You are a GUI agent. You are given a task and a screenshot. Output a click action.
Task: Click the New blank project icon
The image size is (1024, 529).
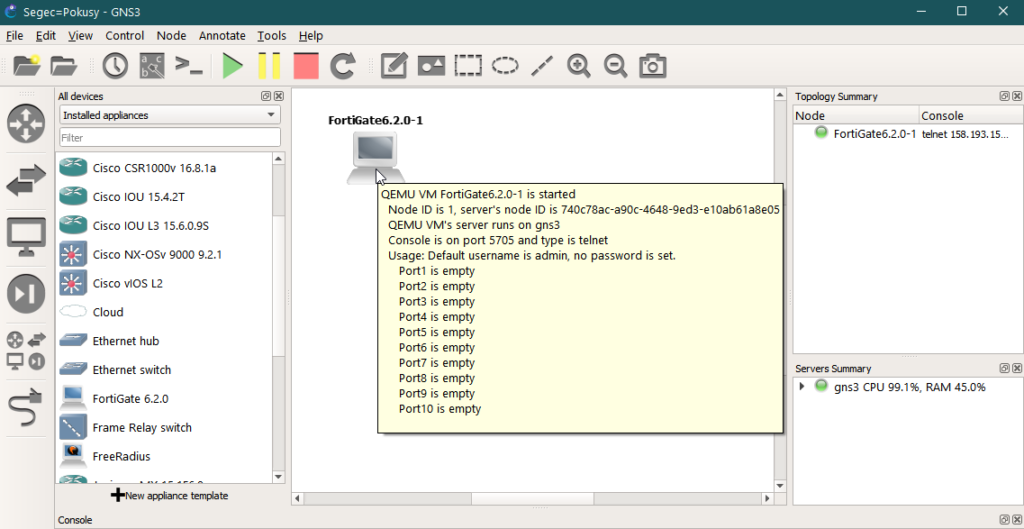(x=27, y=66)
